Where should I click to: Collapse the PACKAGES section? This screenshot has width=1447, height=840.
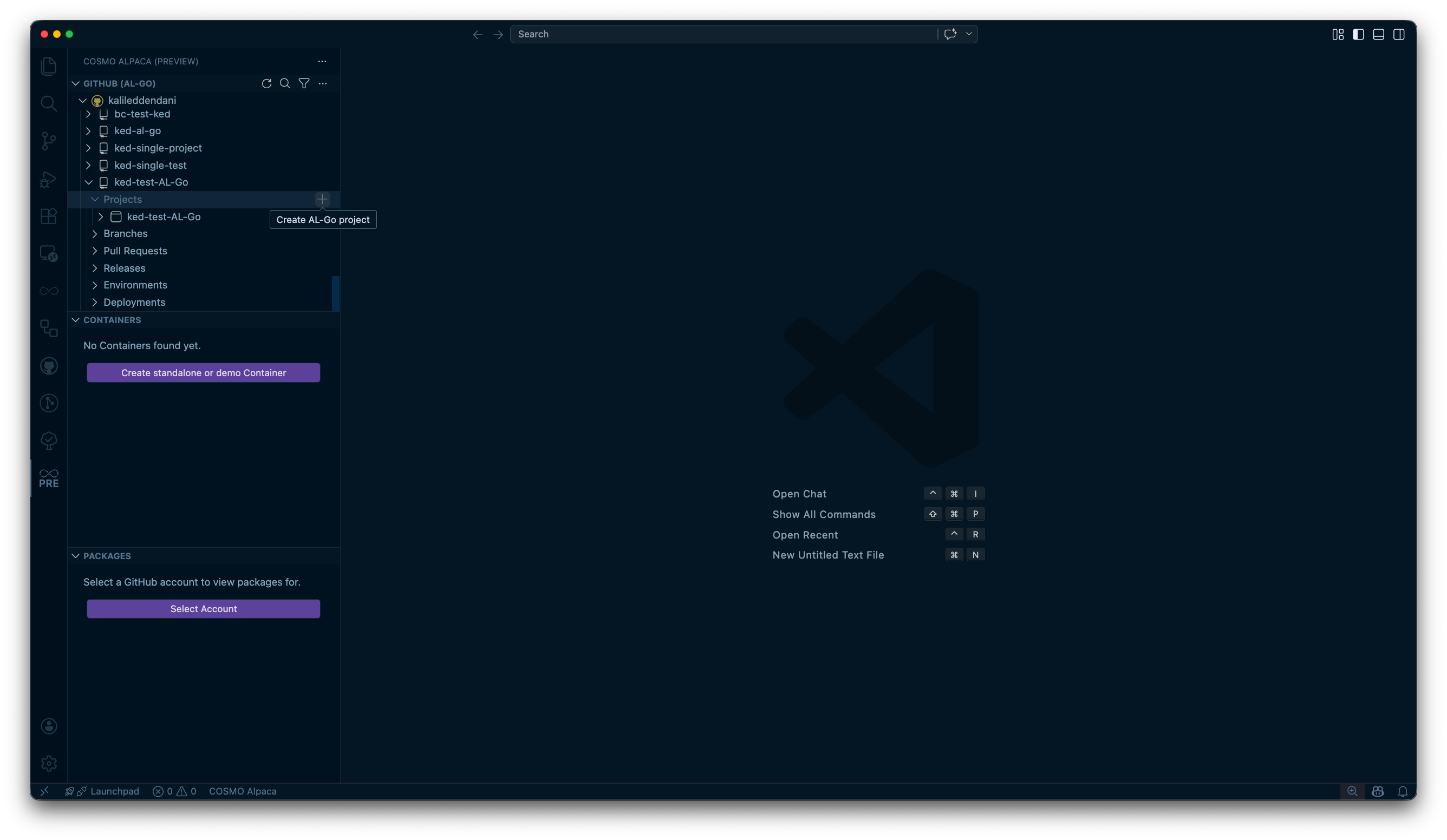tap(76, 556)
